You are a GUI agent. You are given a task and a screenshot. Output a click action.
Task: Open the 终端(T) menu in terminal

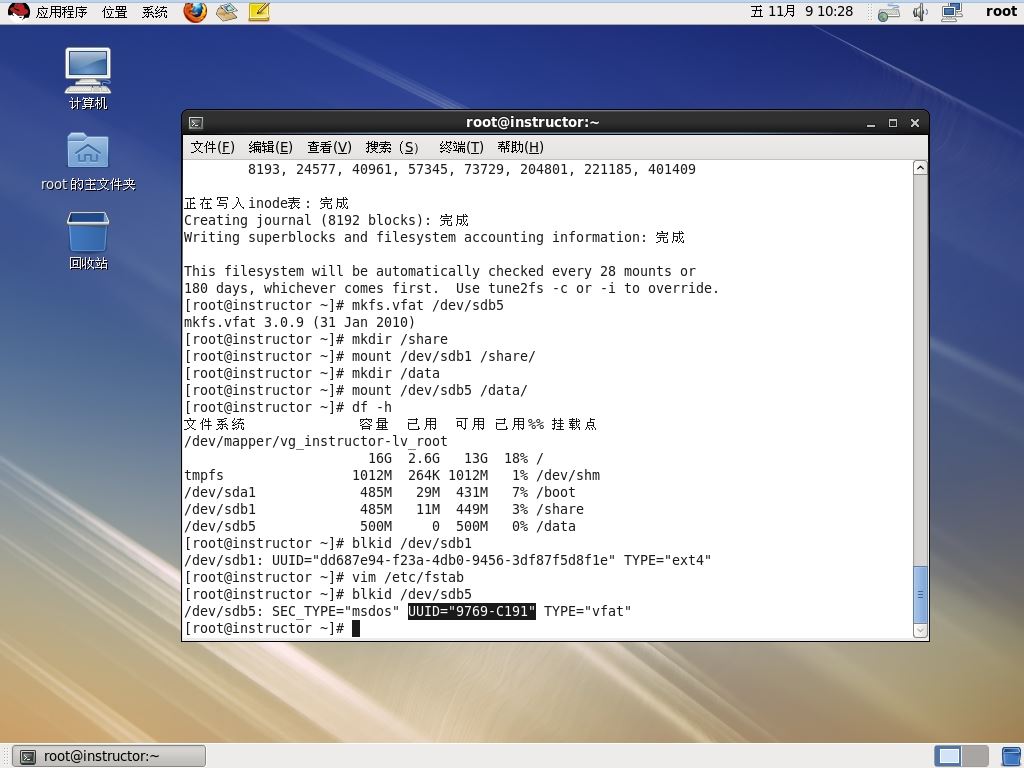pos(461,147)
